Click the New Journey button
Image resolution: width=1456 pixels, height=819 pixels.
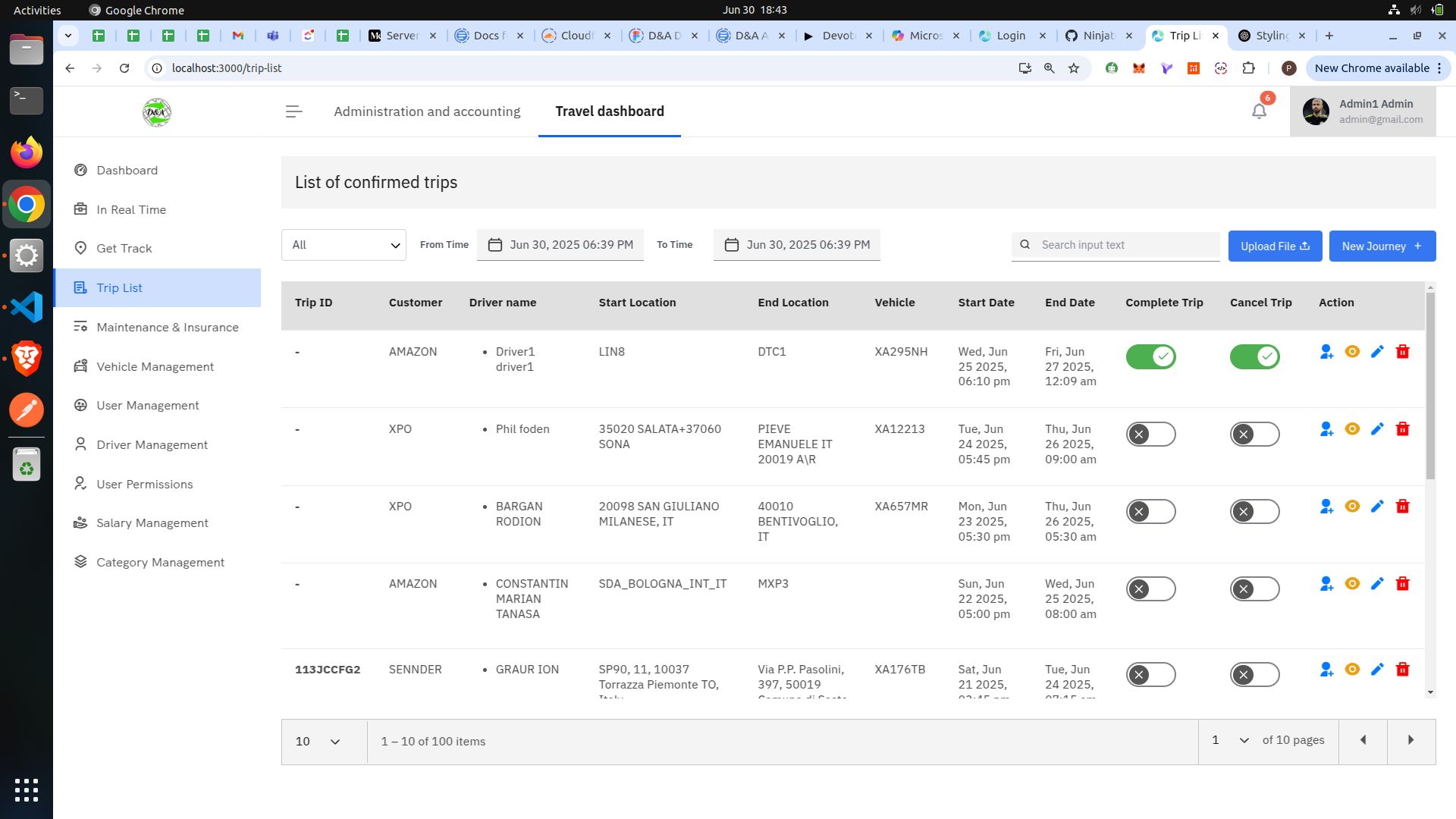point(1382,246)
